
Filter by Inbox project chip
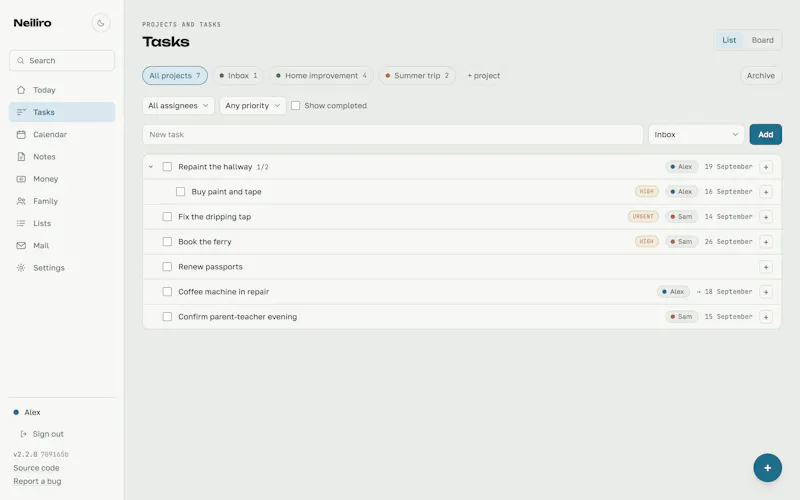click(238, 76)
